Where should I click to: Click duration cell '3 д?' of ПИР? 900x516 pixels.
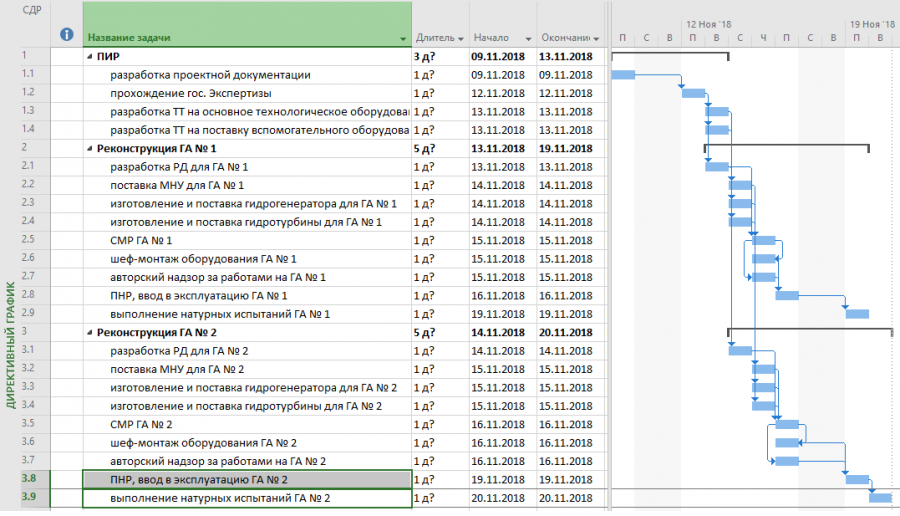pyautogui.click(x=440, y=57)
